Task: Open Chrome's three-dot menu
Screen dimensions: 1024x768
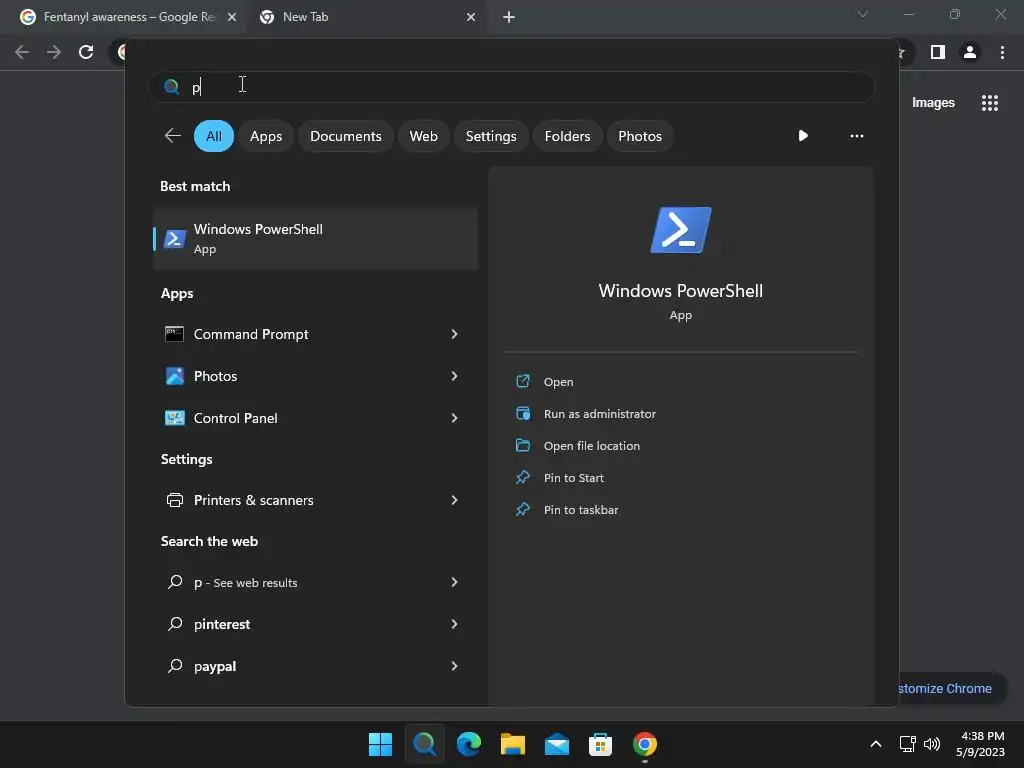Action: 1002,52
